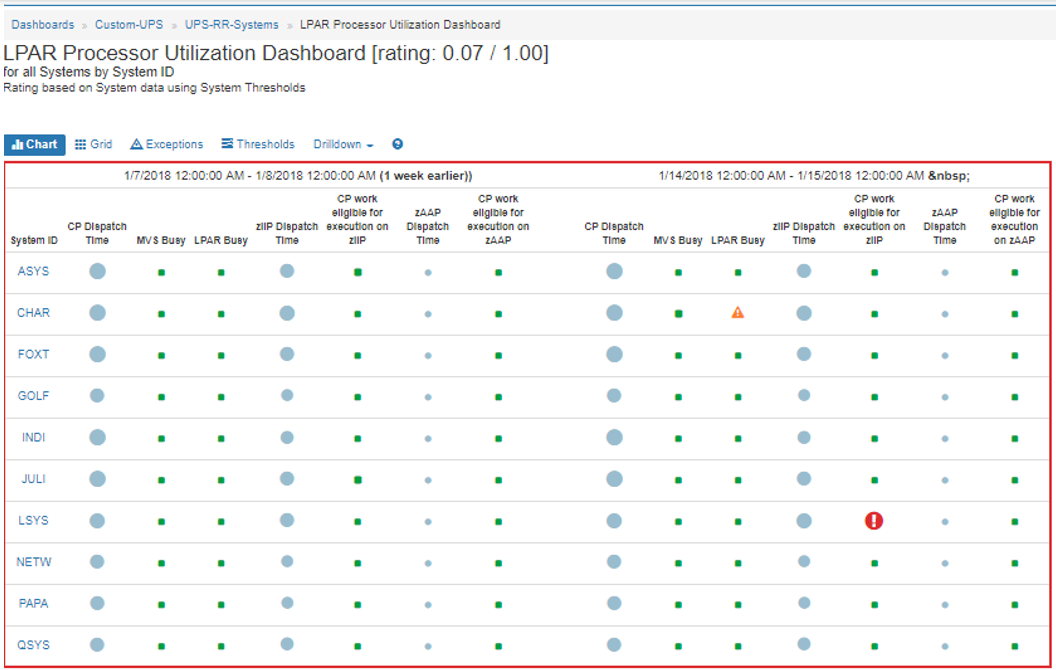The height and width of the screenshot is (670, 1056).
Task: Click GOLF zIIP Dispatch Time circle, 1/14/2018 period
Action: point(804,395)
